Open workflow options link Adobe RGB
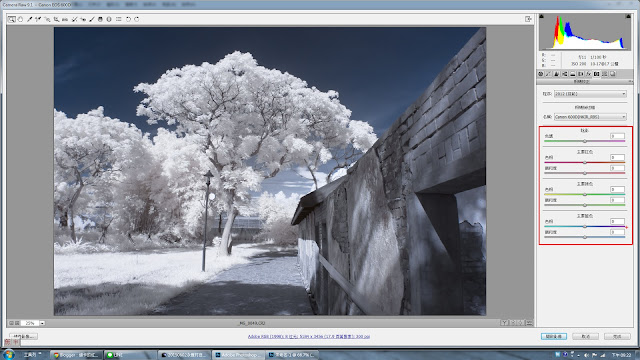The image size is (640, 360). point(309,336)
